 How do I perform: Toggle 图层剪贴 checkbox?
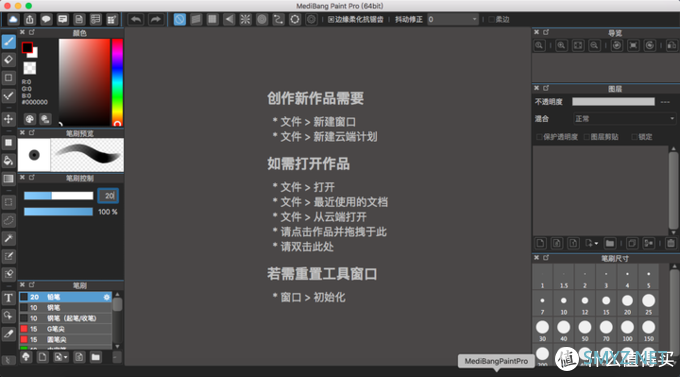pos(586,137)
